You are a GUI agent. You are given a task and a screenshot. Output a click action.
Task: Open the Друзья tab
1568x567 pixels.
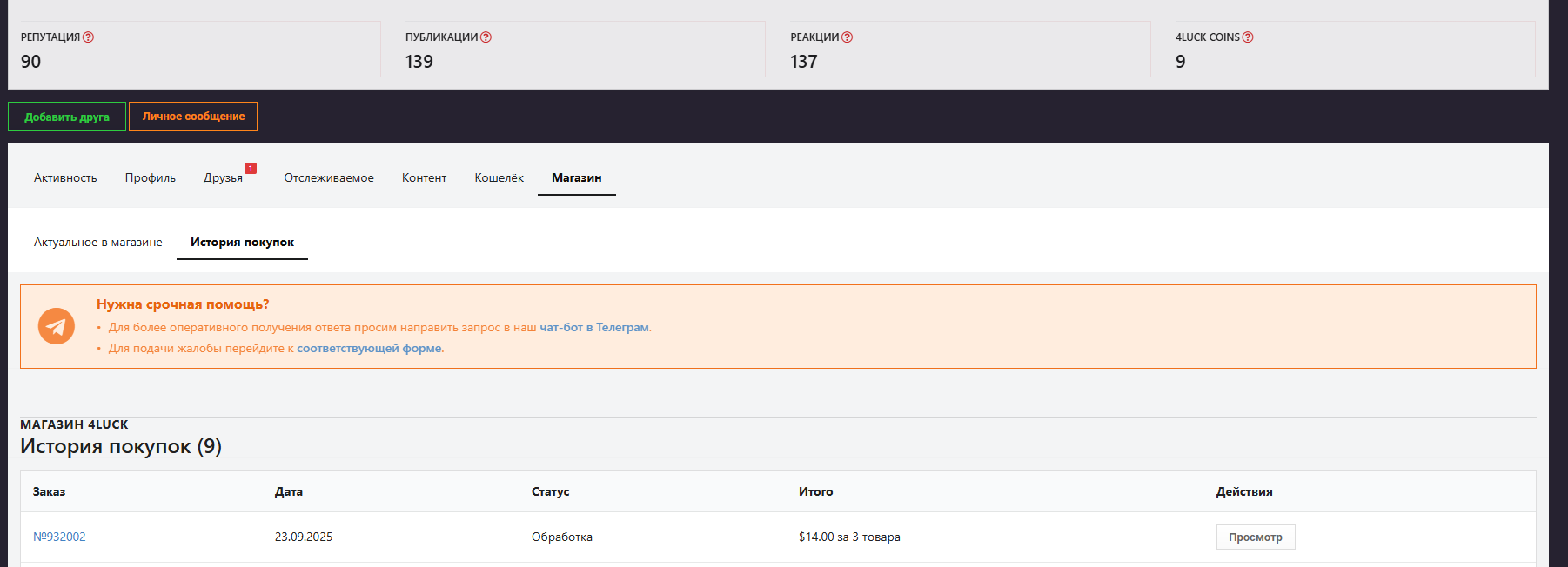coord(223,177)
